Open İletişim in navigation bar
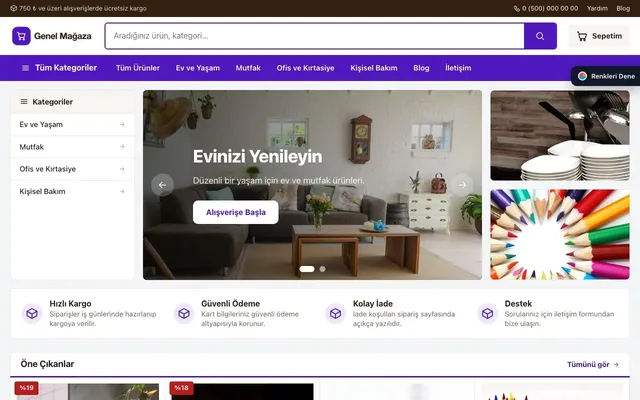This screenshot has height=400, width=640. point(458,68)
